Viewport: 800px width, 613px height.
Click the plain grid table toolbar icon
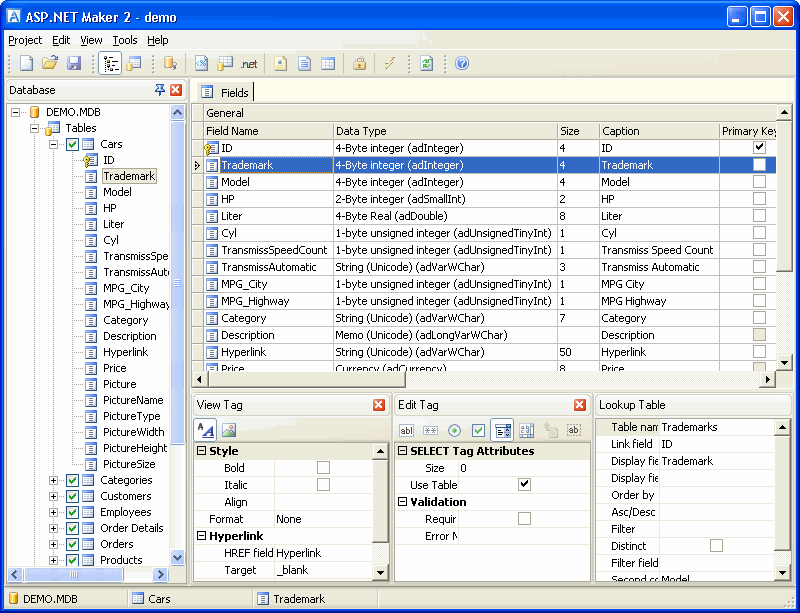(328, 63)
